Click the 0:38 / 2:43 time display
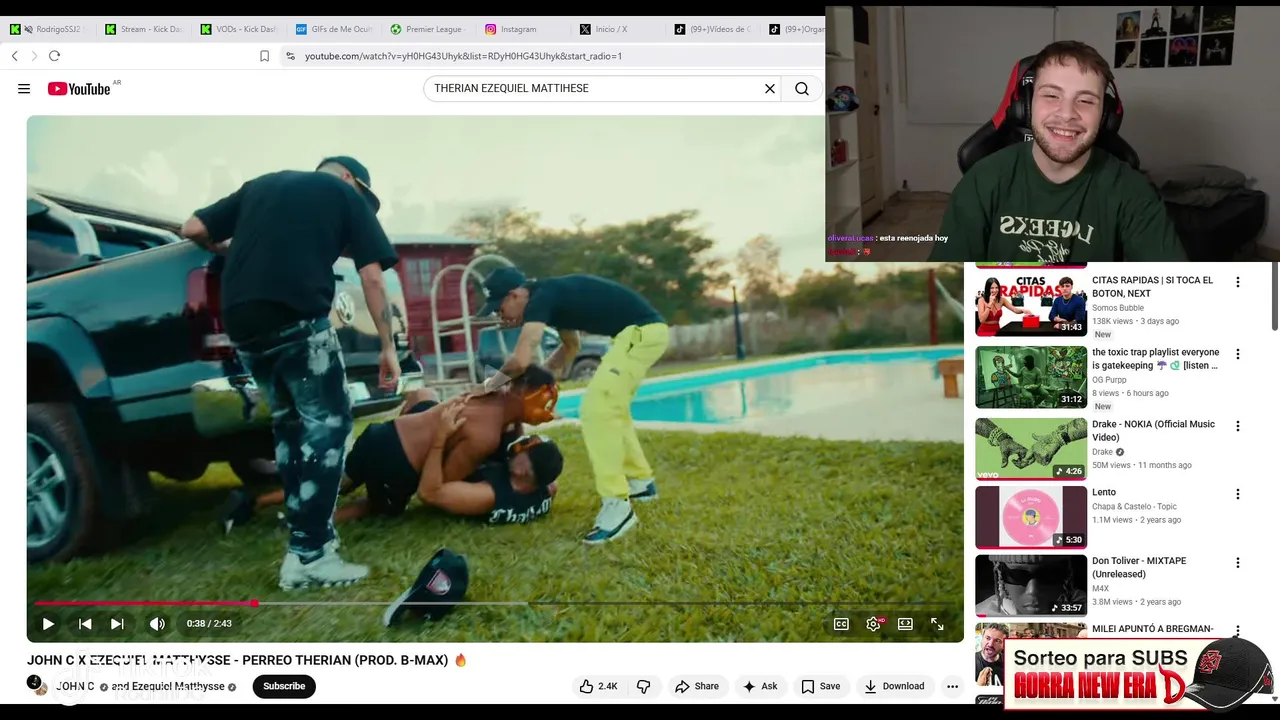The image size is (1280, 720). tap(209, 624)
